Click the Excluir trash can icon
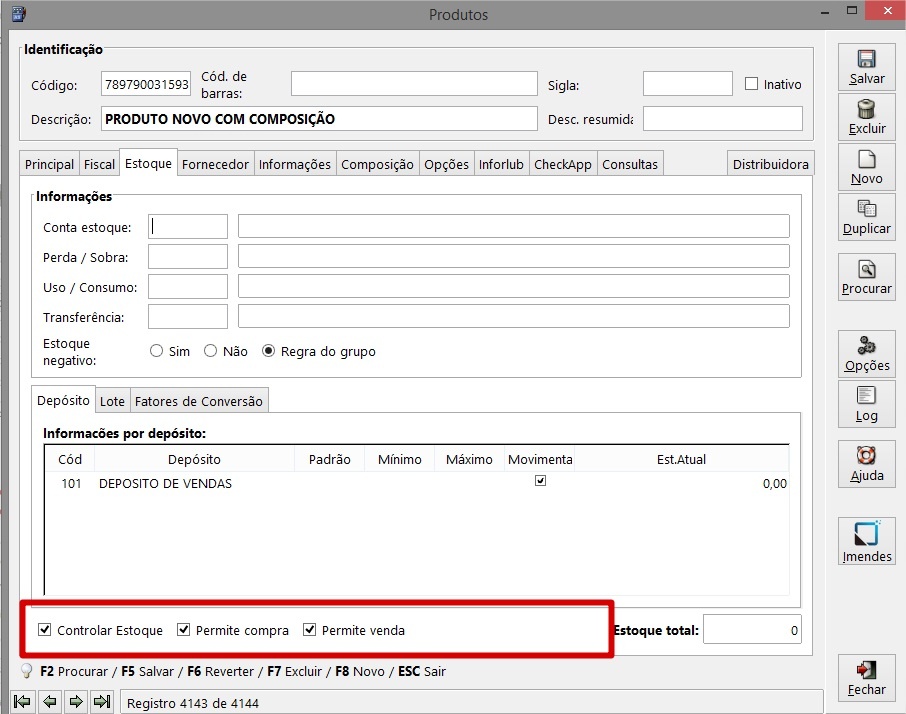This screenshot has height=714, width=906. [866, 109]
